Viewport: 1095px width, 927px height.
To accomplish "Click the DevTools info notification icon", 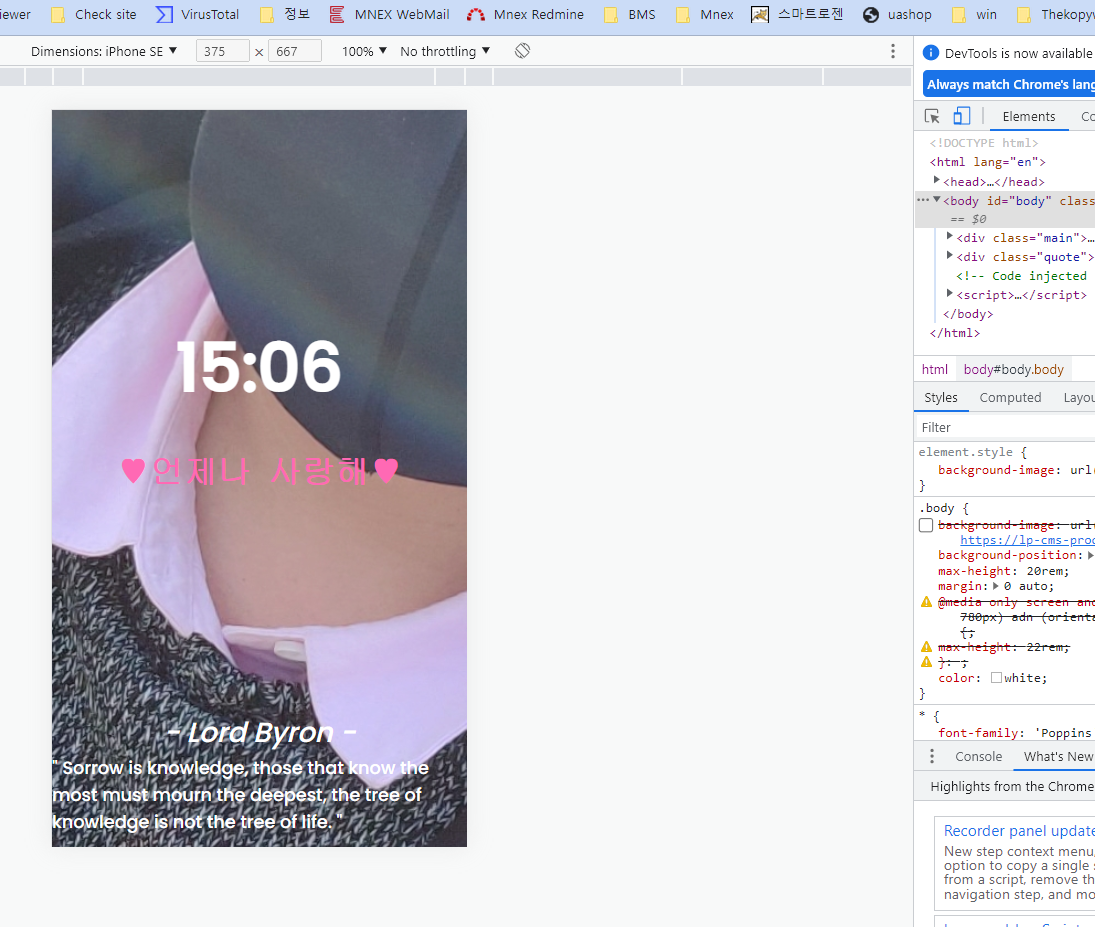I will pyautogui.click(x=930, y=53).
